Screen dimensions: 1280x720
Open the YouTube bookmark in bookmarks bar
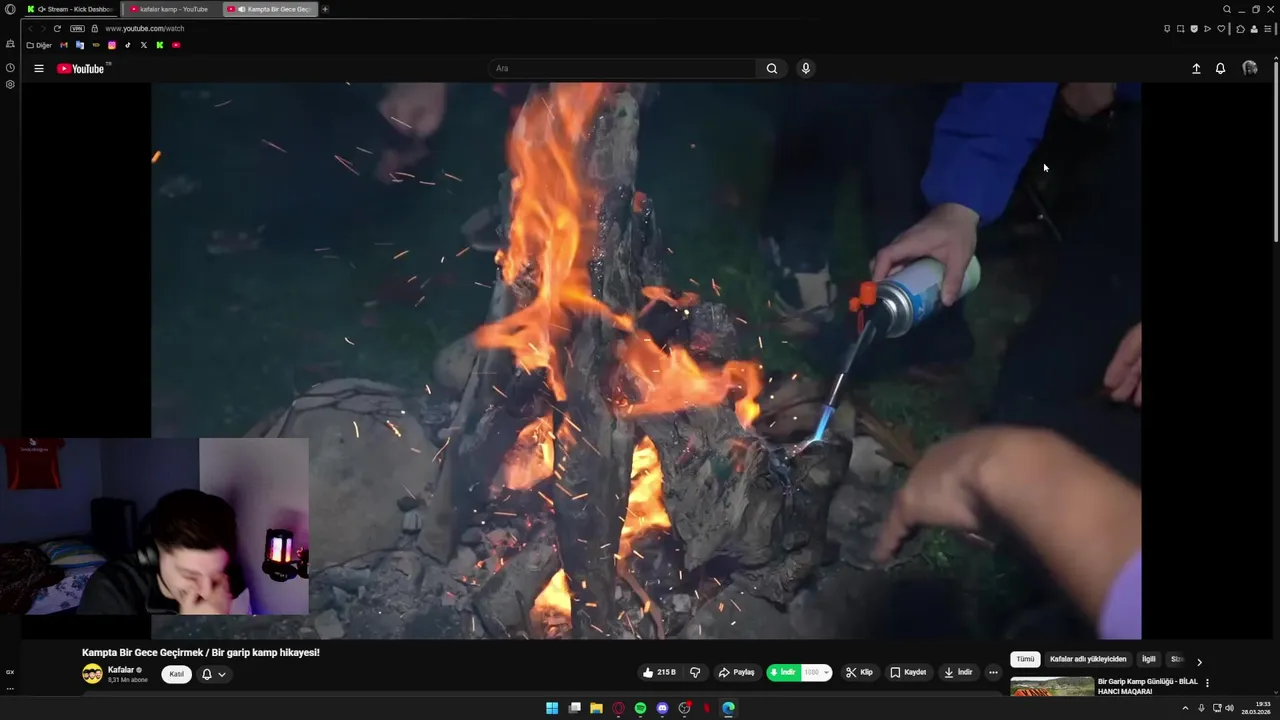(176, 45)
